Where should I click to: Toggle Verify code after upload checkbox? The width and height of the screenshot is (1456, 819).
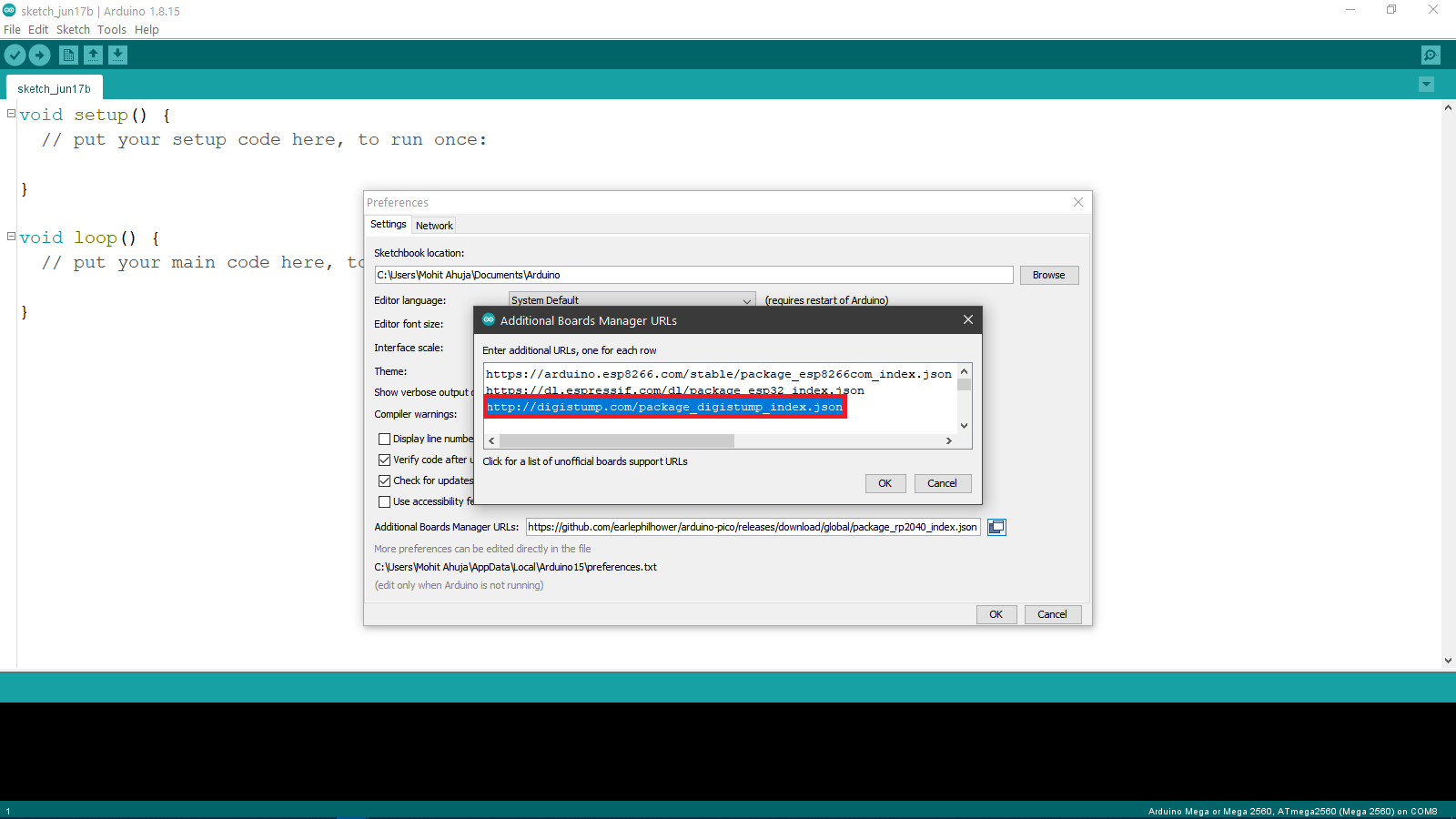(x=384, y=460)
